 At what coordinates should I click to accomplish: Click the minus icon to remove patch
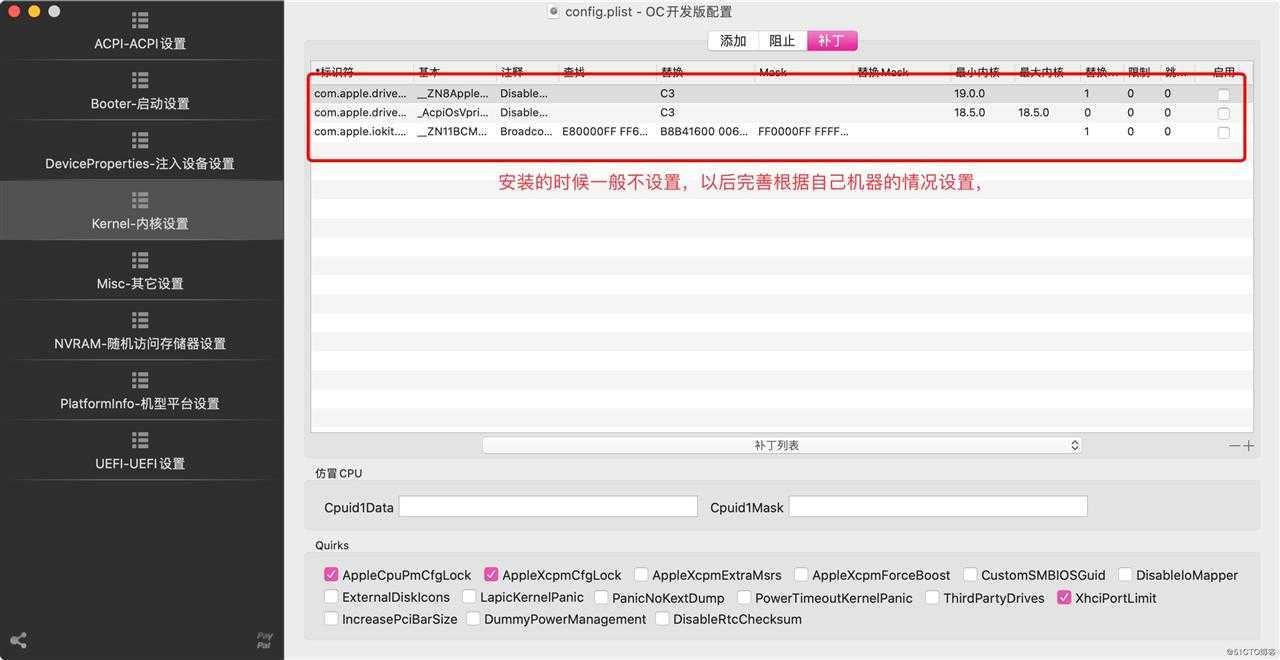coord(1235,446)
